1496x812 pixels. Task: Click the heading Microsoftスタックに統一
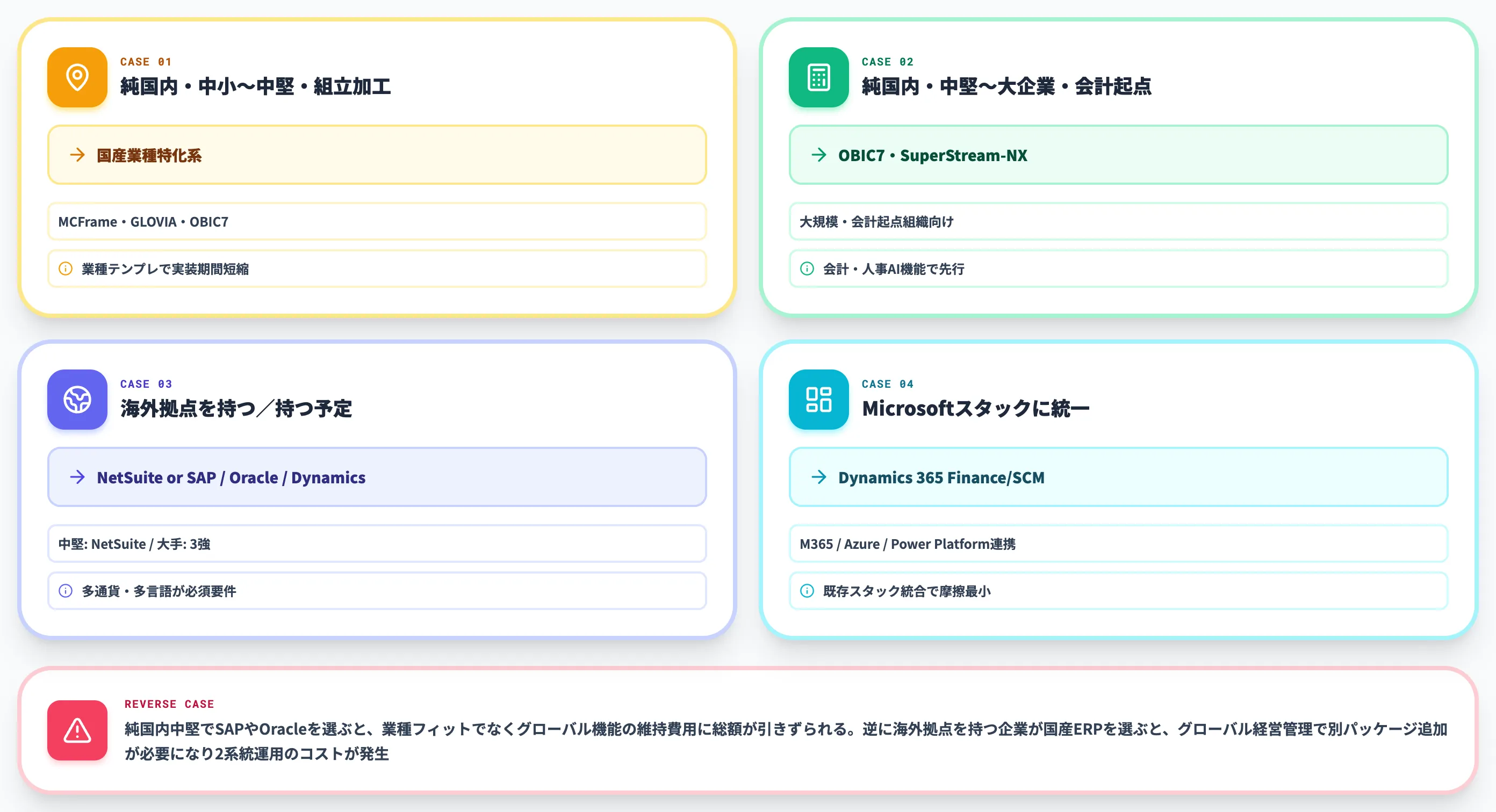976,409
